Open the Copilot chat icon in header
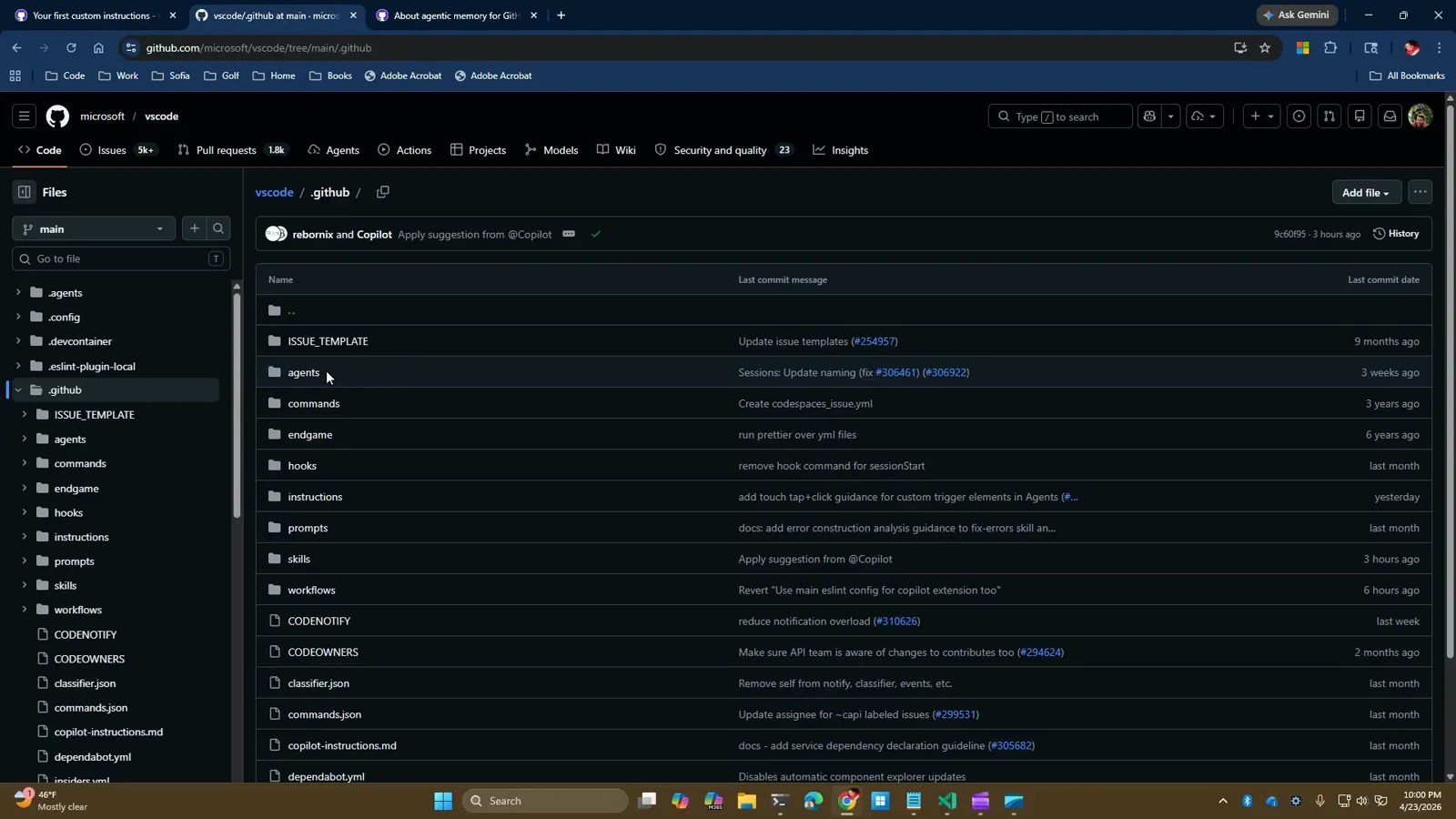1456x819 pixels. click(1150, 116)
